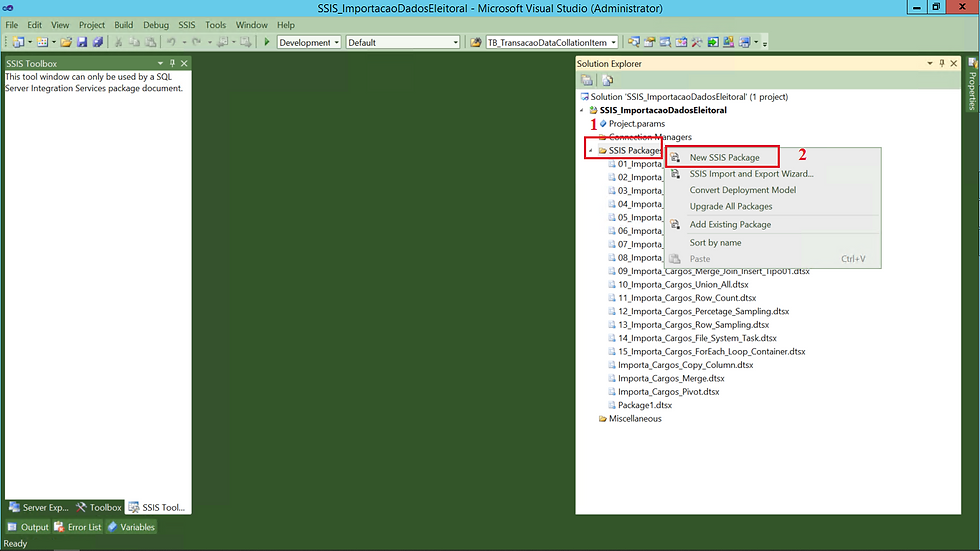The height and width of the screenshot is (551, 980).
Task: Click the Cut scissors icon
Action: tap(118, 42)
